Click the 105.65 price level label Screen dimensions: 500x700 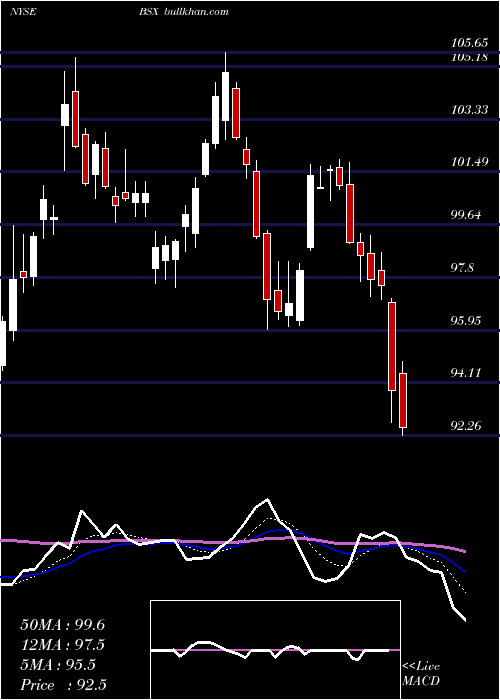(x=470, y=43)
